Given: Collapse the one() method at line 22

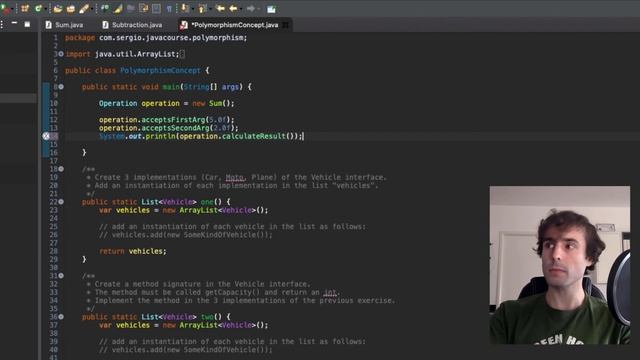Looking at the screenshot, I should (61, 202).
